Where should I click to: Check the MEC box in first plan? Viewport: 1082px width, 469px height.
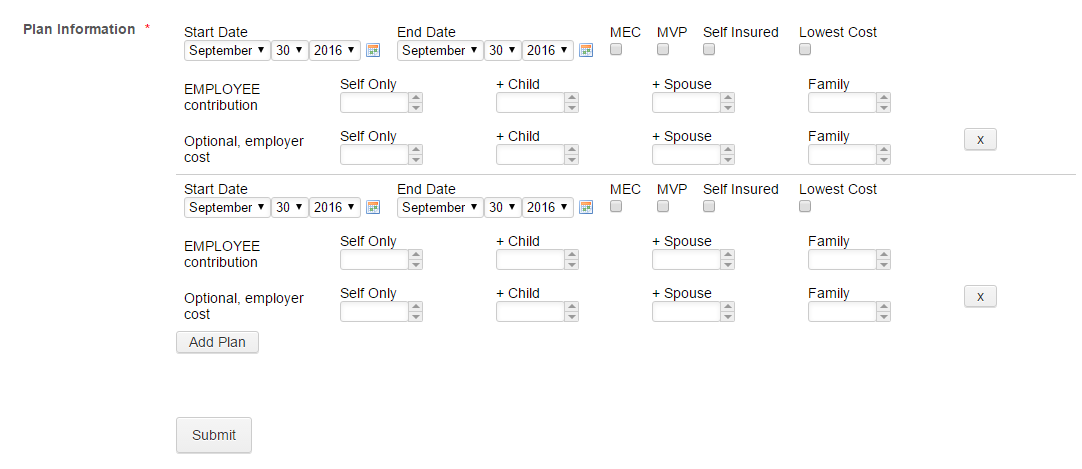(x=616, y=49)
